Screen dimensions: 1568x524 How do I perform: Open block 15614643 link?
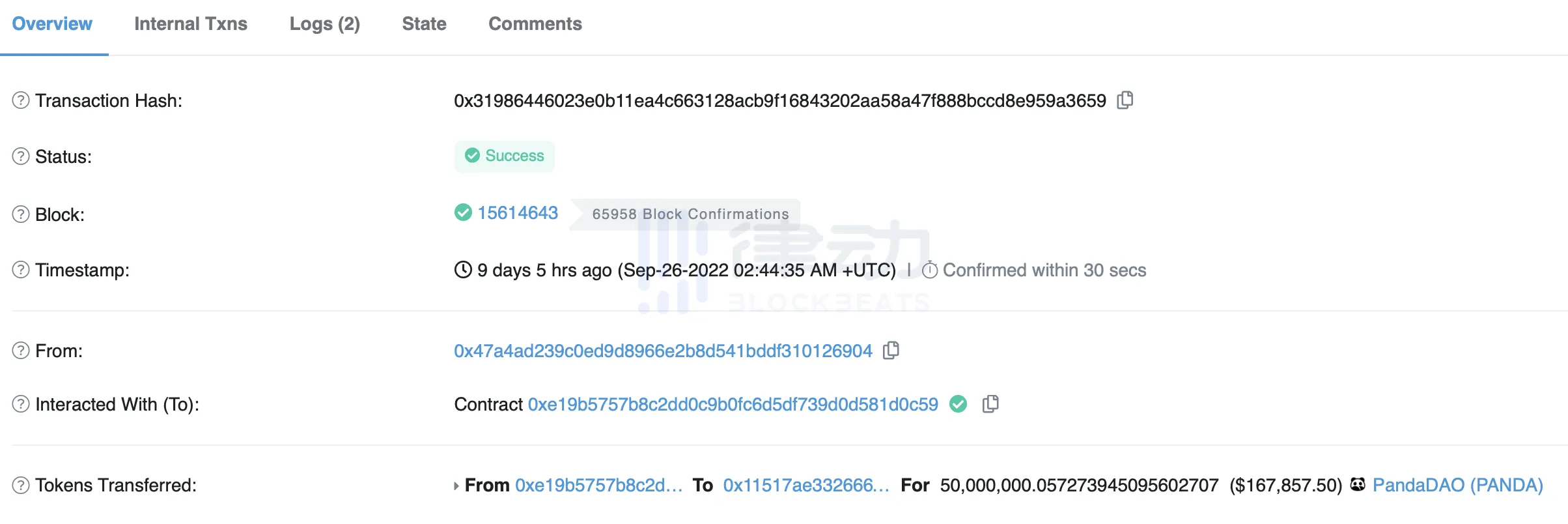click(x=518, y=213)
